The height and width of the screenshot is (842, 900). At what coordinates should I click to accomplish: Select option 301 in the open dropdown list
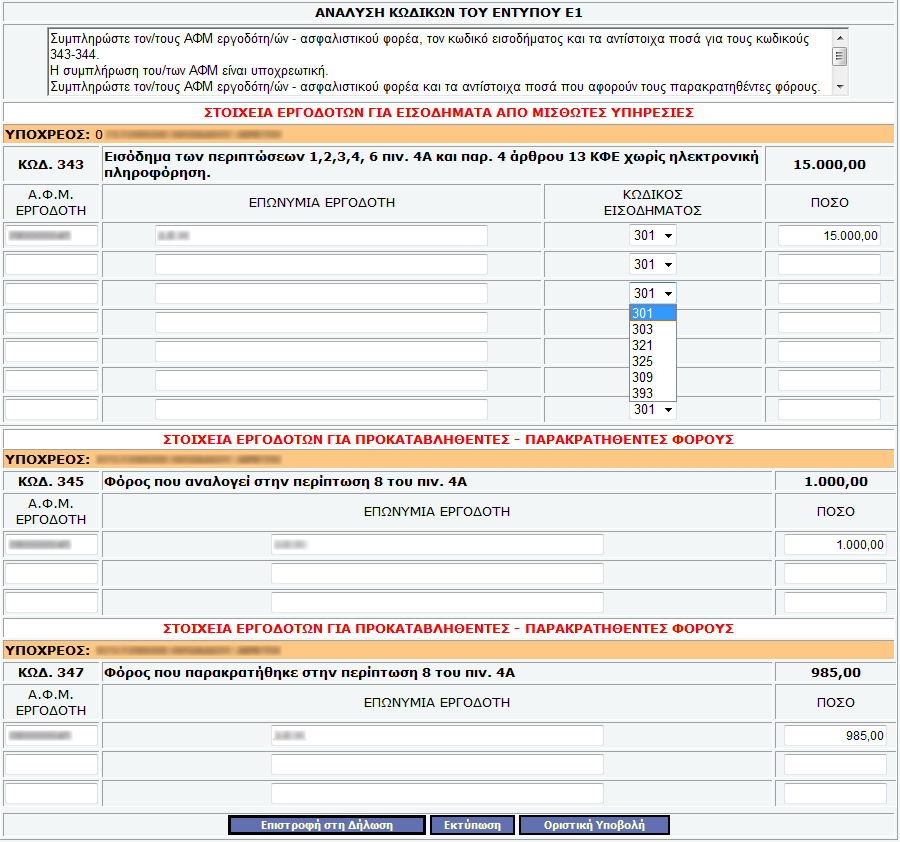tap(653, 313)
